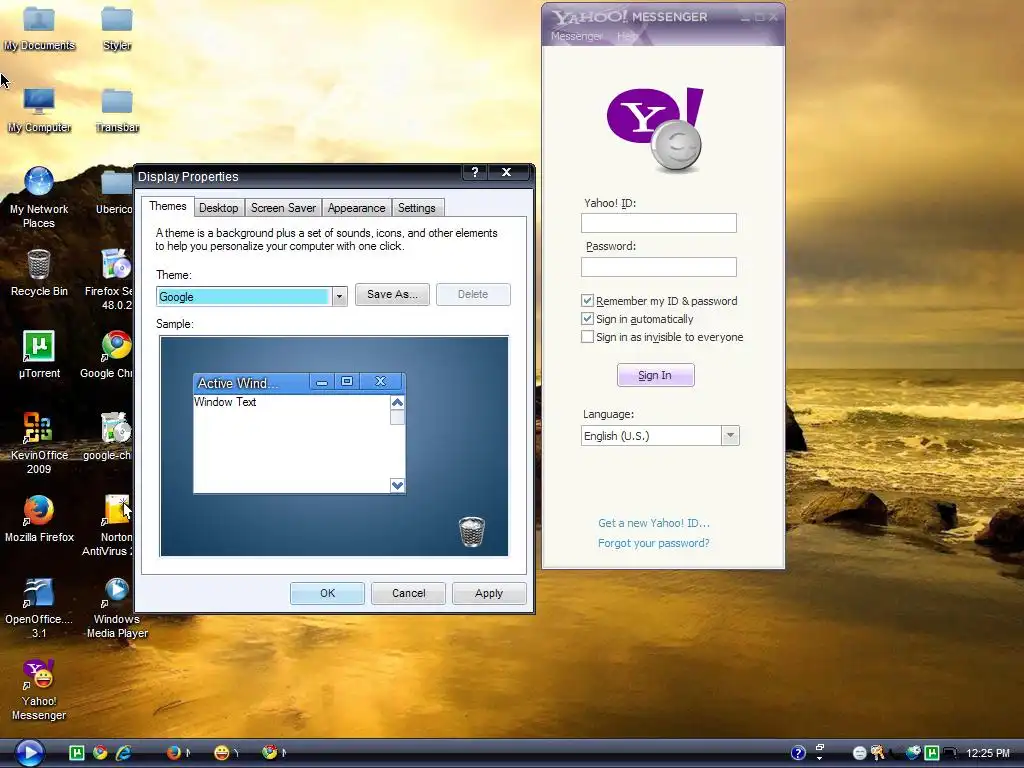1024x768 pixels.
Task: Click the green µTorrent tray icon
Action: click(x=932, y=753)
